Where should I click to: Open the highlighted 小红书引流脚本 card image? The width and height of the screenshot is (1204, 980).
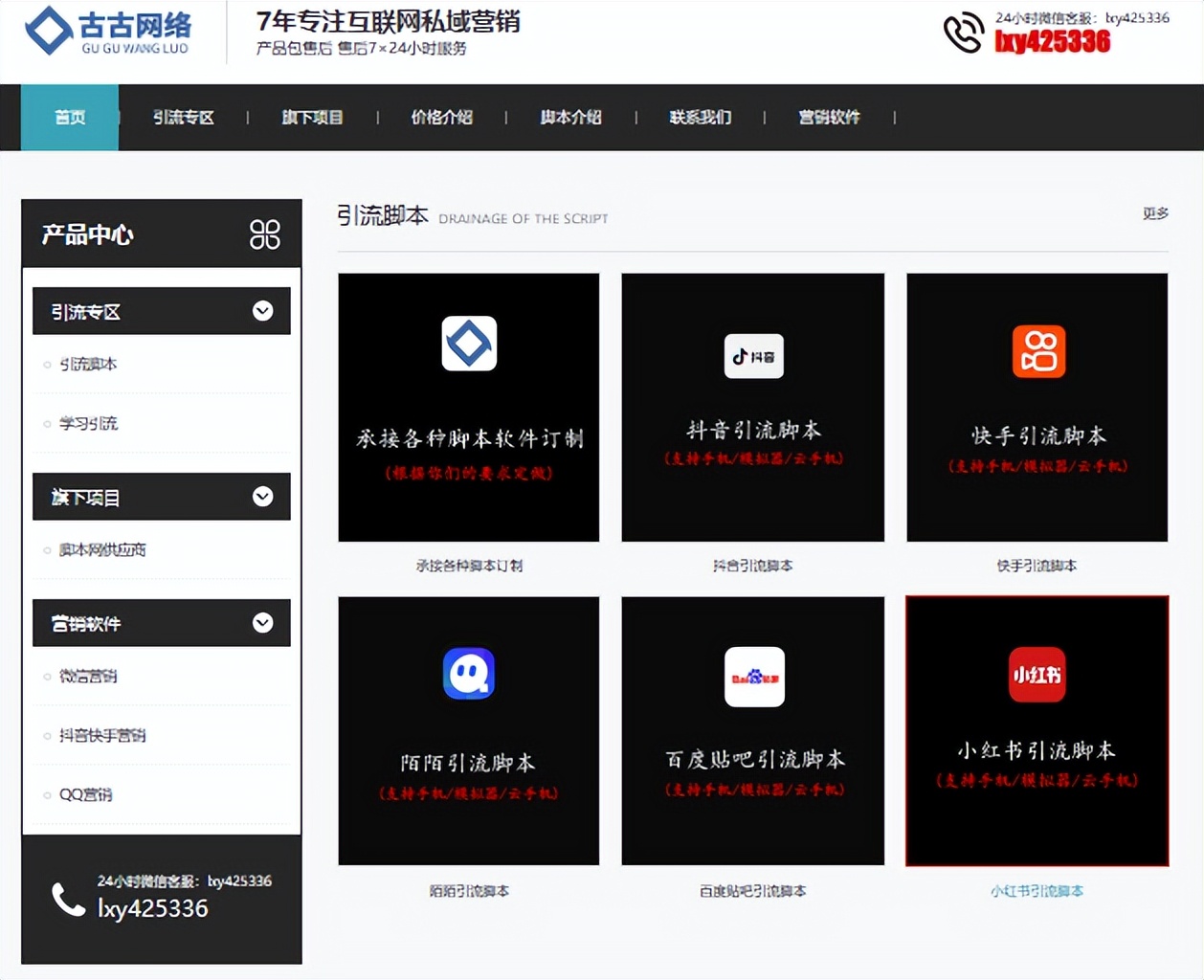tap(1037, 731)
